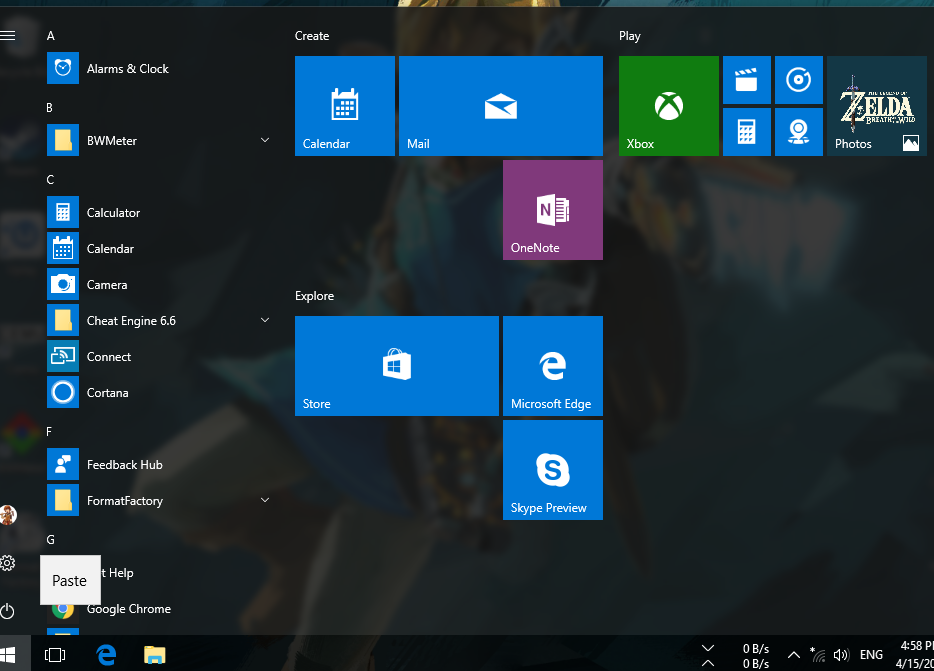Launch the Camera app

pyautogui.click(x=158, y=285)
